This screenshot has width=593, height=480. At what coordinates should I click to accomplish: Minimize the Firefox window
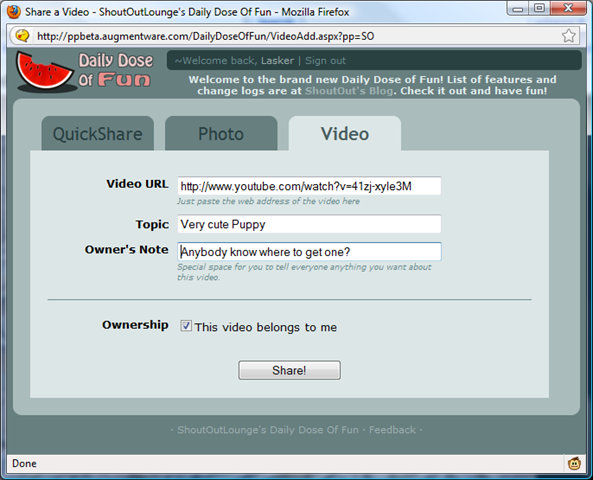518,8
